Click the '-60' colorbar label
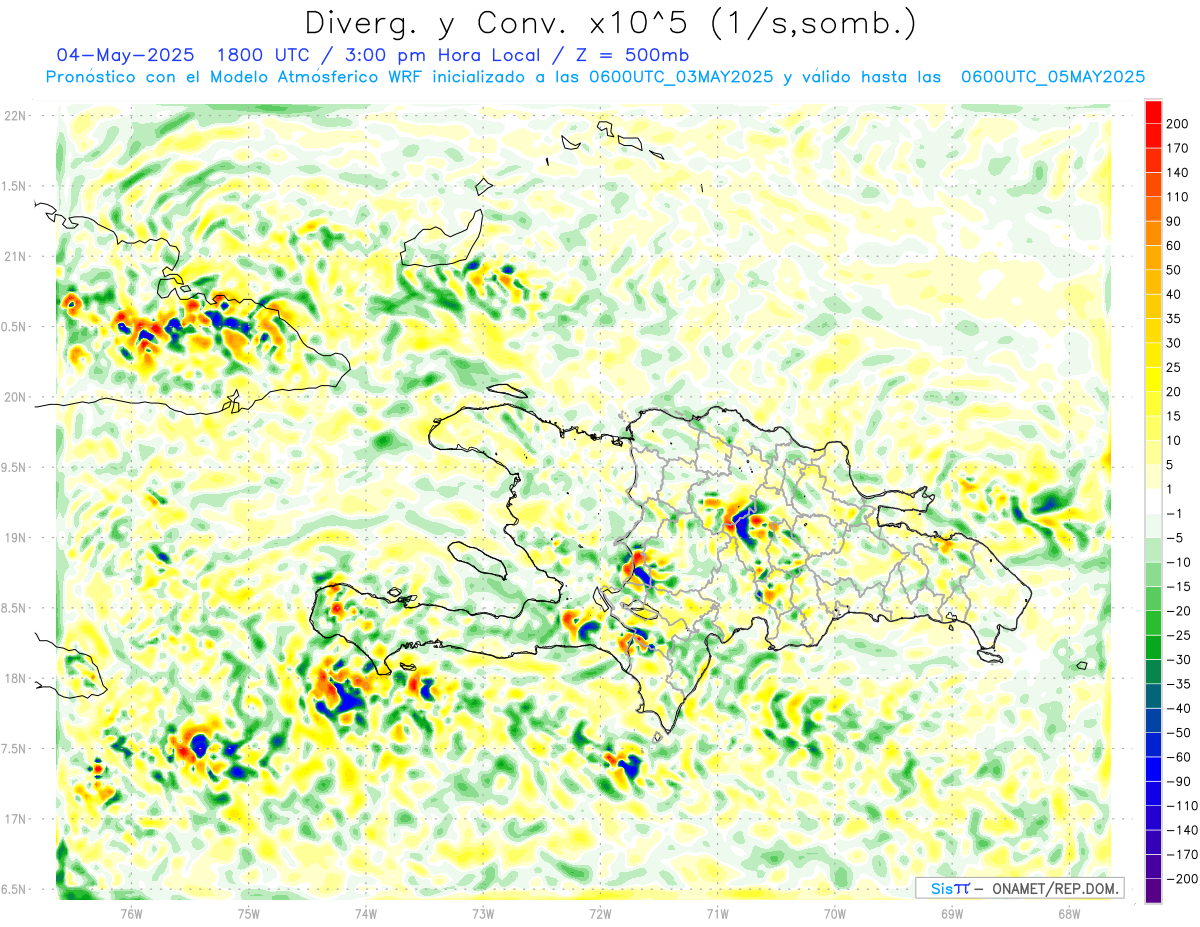 coord(1178,757)
